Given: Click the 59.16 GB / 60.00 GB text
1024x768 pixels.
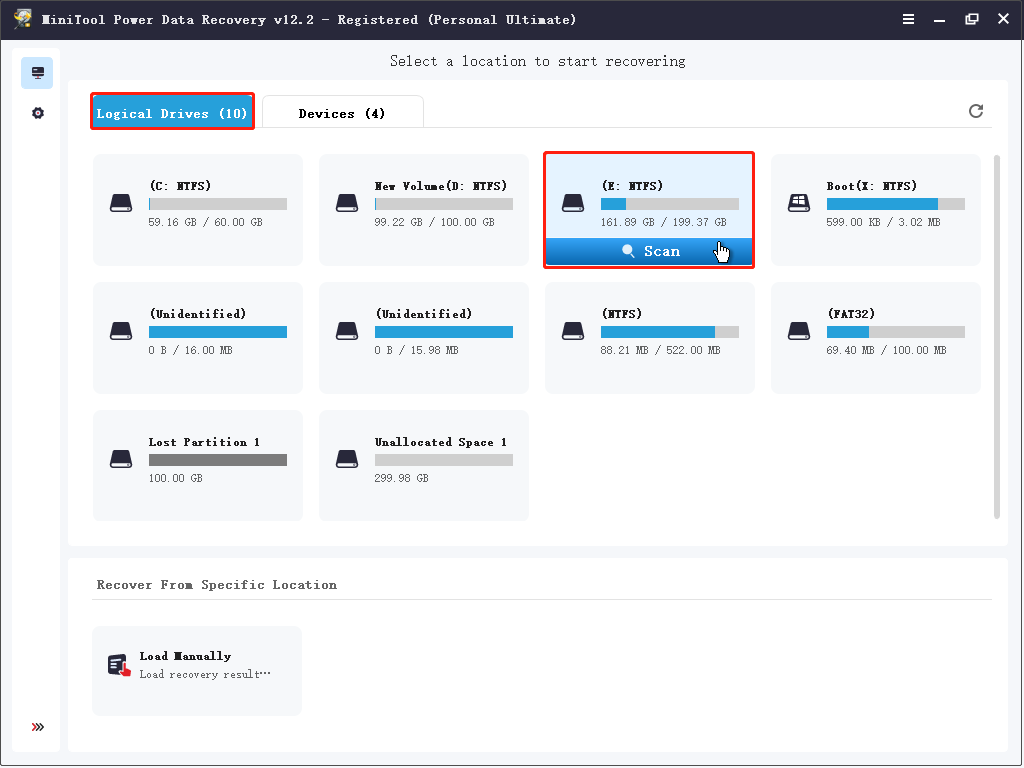Looking at the screenshot, I should tap(206, 222).
